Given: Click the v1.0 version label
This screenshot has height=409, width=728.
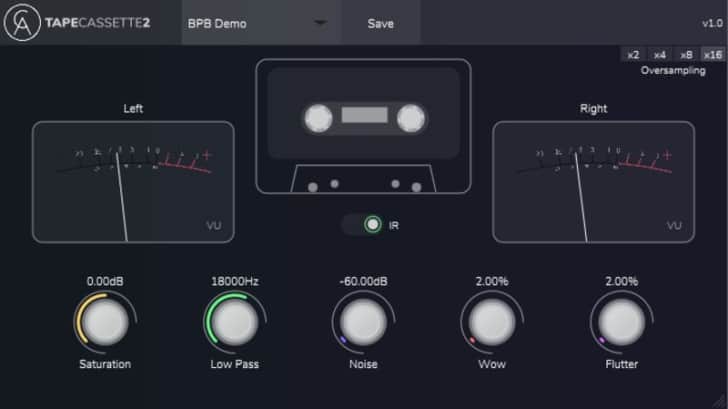Looking at the screenshot, I should [x=712, y=23].
